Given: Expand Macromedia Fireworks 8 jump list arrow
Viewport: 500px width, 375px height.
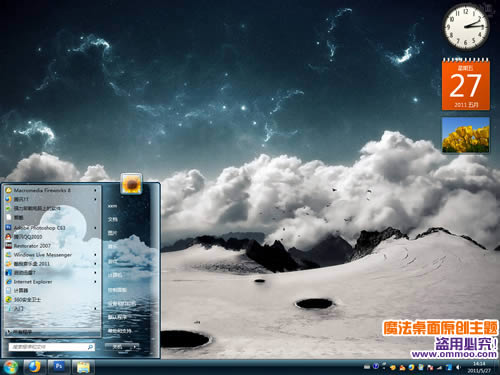Looking at the screenshot, I should [x=95, y=190].
